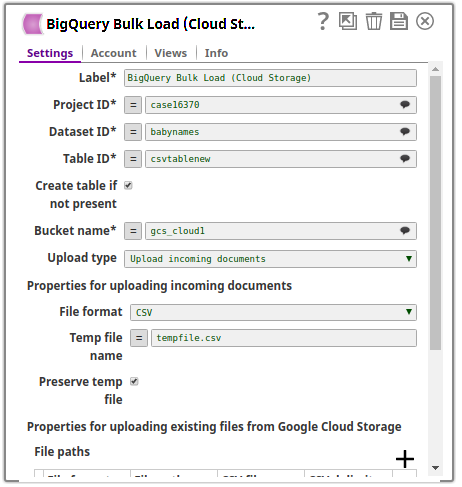
Task: Click 'Properties for uploading incoming documents' heading
Action: 159,286
